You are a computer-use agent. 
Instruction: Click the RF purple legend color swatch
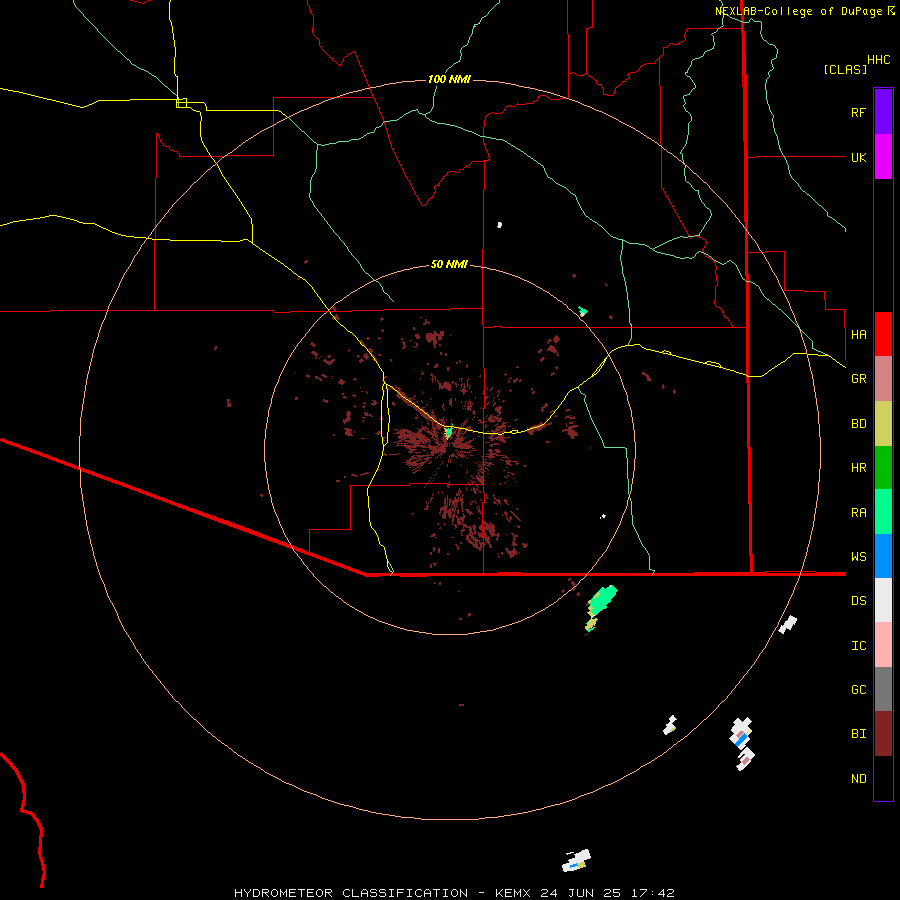pos(883,112)
